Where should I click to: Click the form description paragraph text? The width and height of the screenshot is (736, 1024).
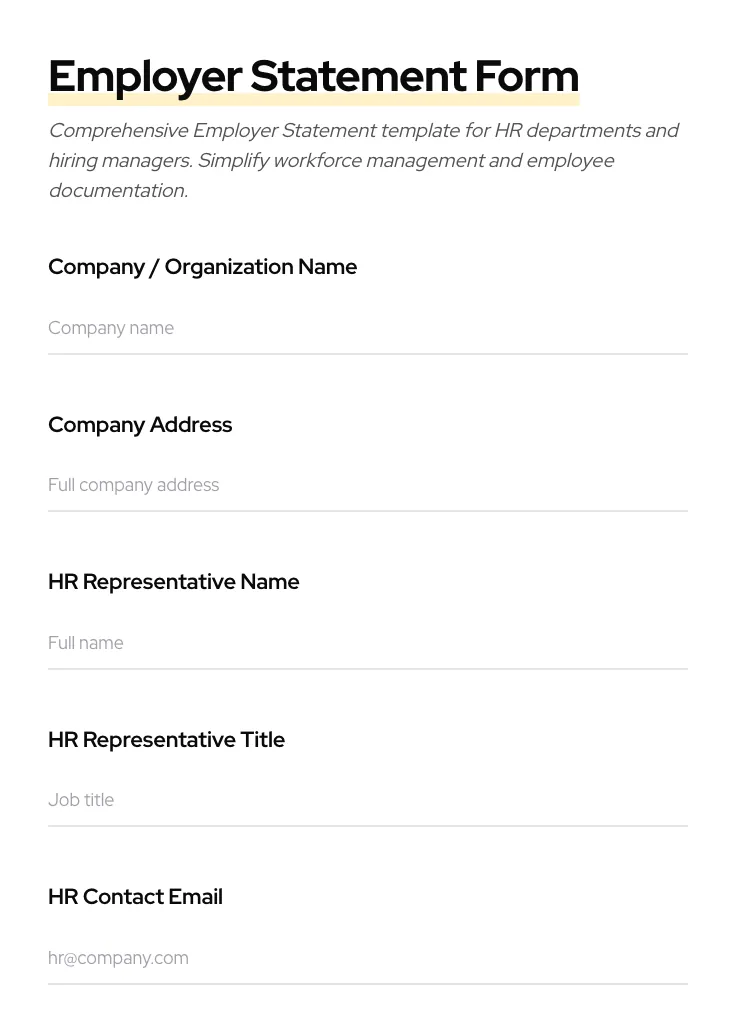coord(364,160)
